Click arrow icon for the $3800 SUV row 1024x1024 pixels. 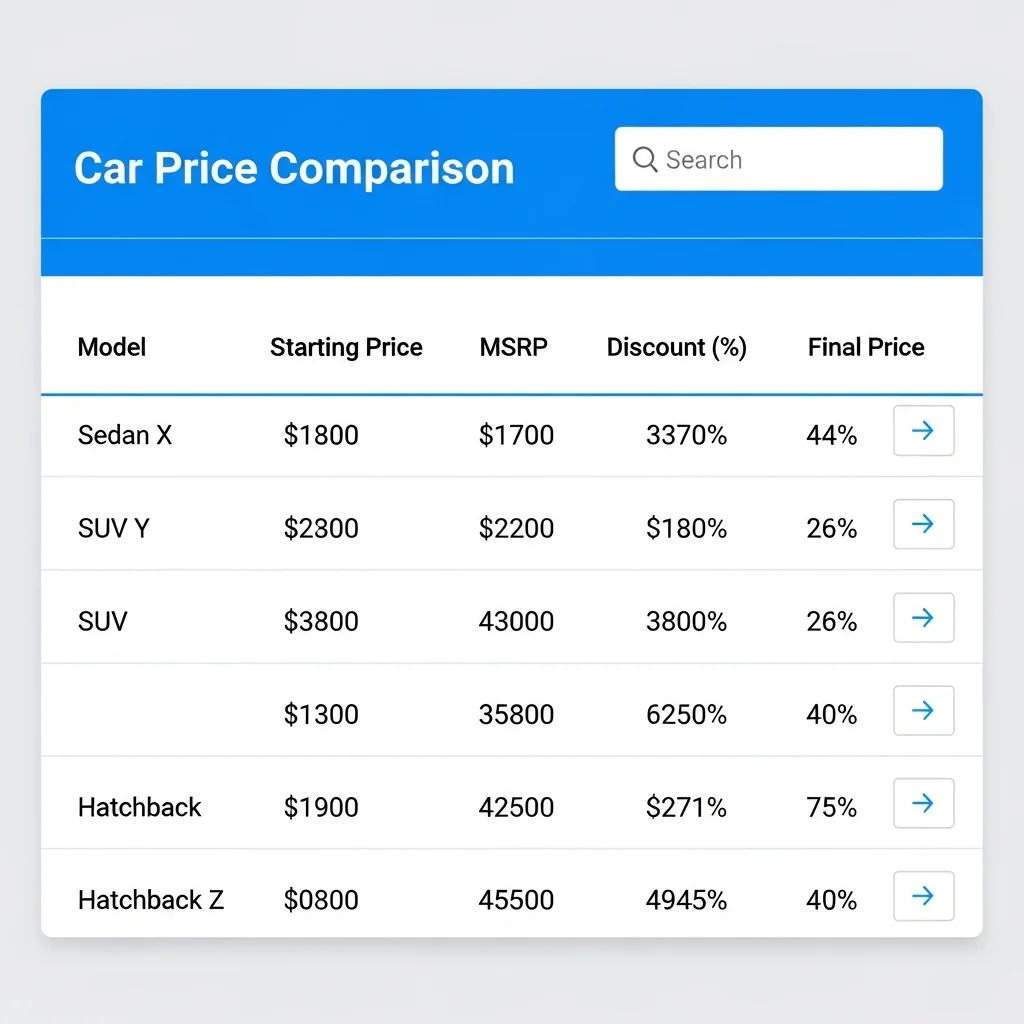(x=923, y=618)
